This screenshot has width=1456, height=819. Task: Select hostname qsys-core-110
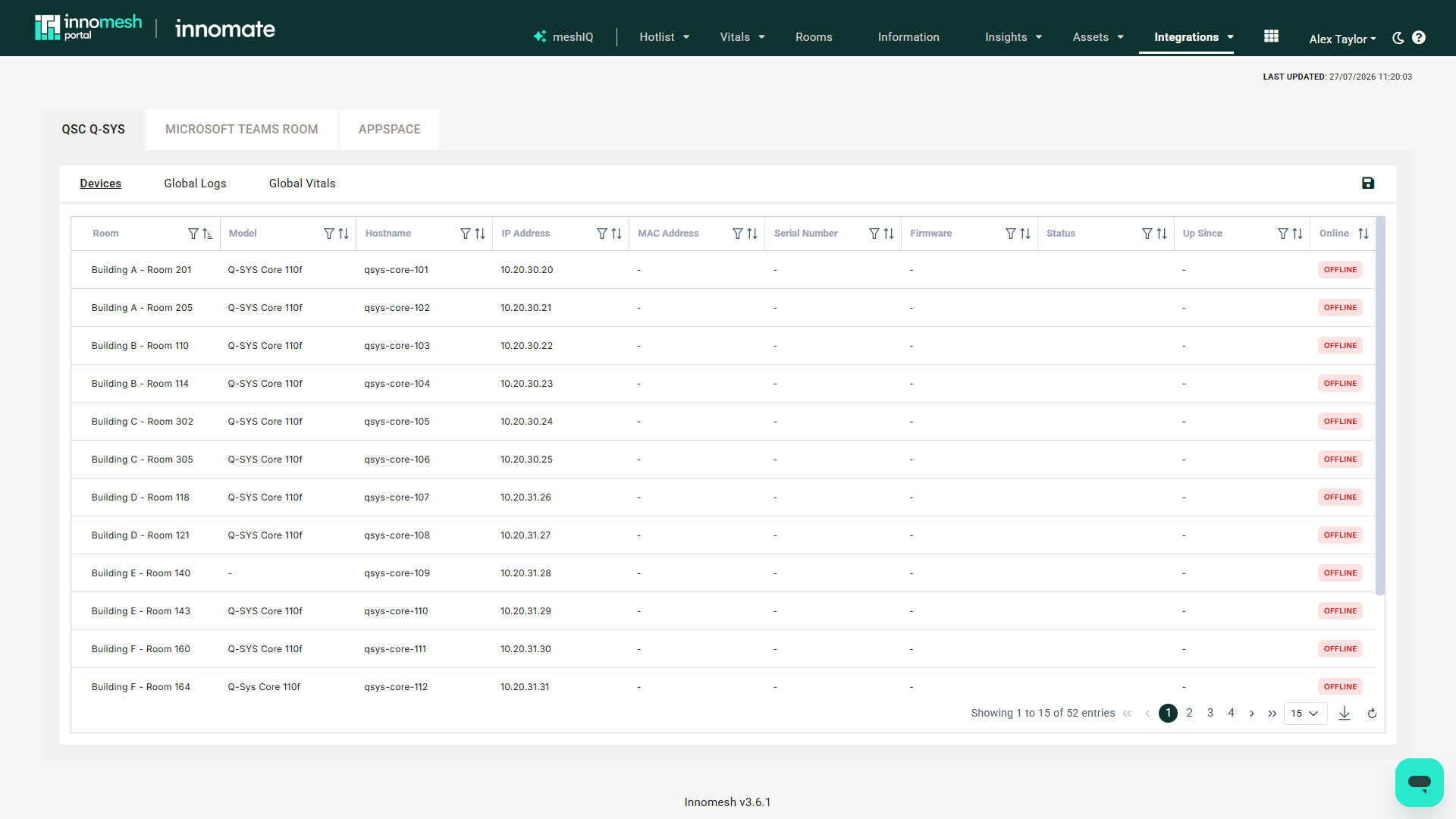tap(396, 611)
